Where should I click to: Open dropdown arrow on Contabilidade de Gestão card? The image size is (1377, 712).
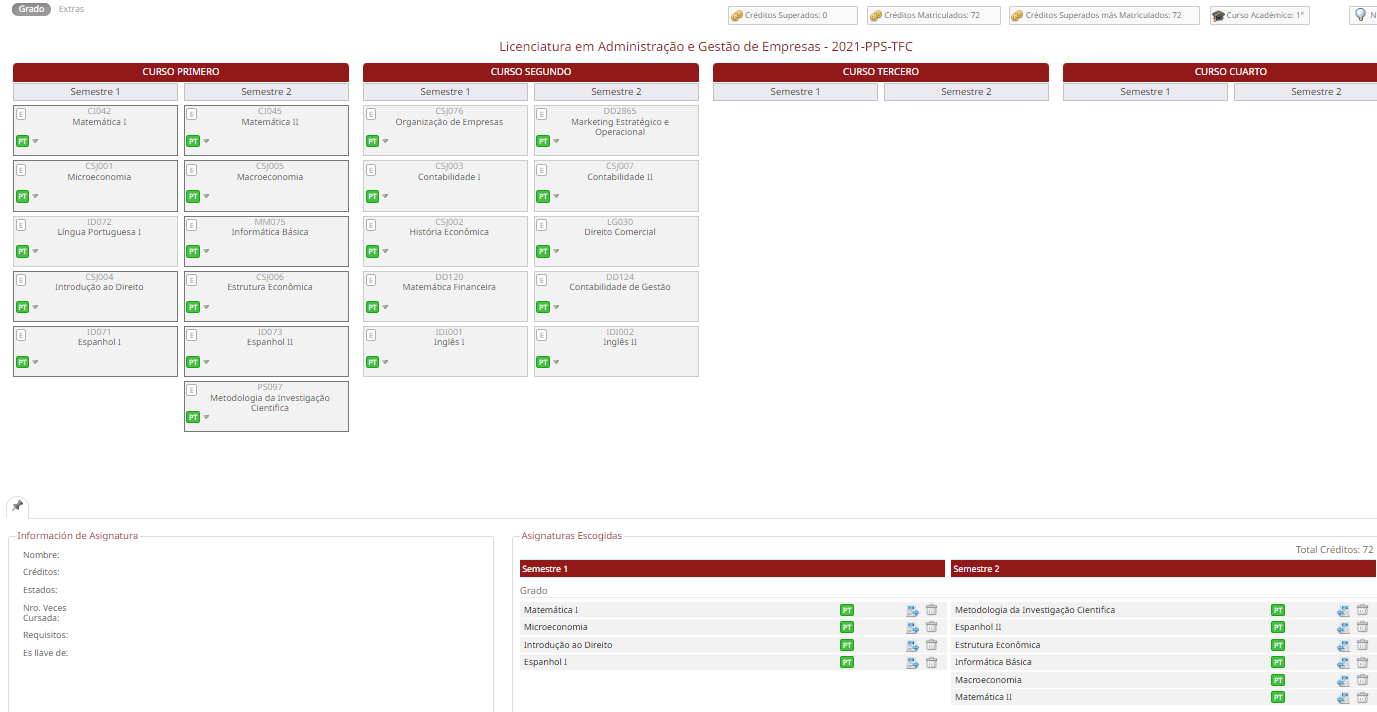tap(556, 307)
